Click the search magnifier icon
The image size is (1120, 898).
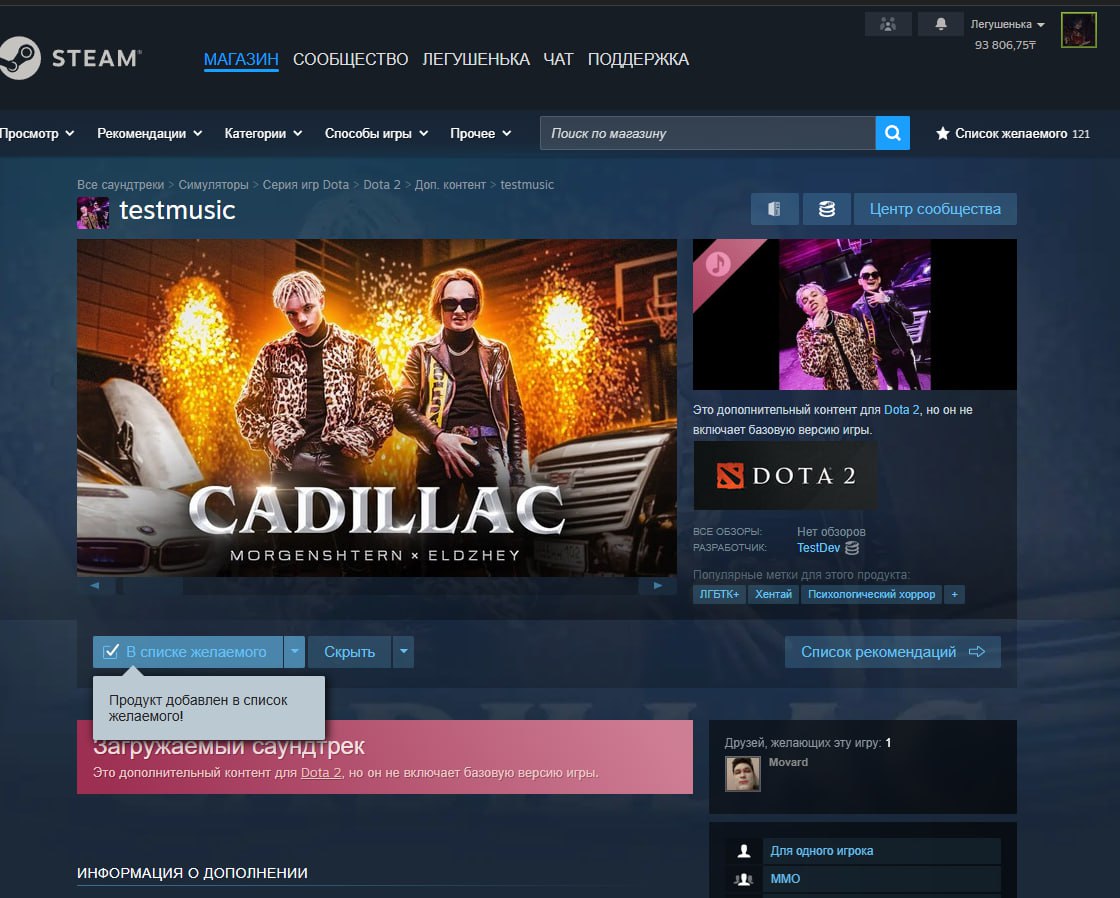pyautogui.click(x=892, y=131)
